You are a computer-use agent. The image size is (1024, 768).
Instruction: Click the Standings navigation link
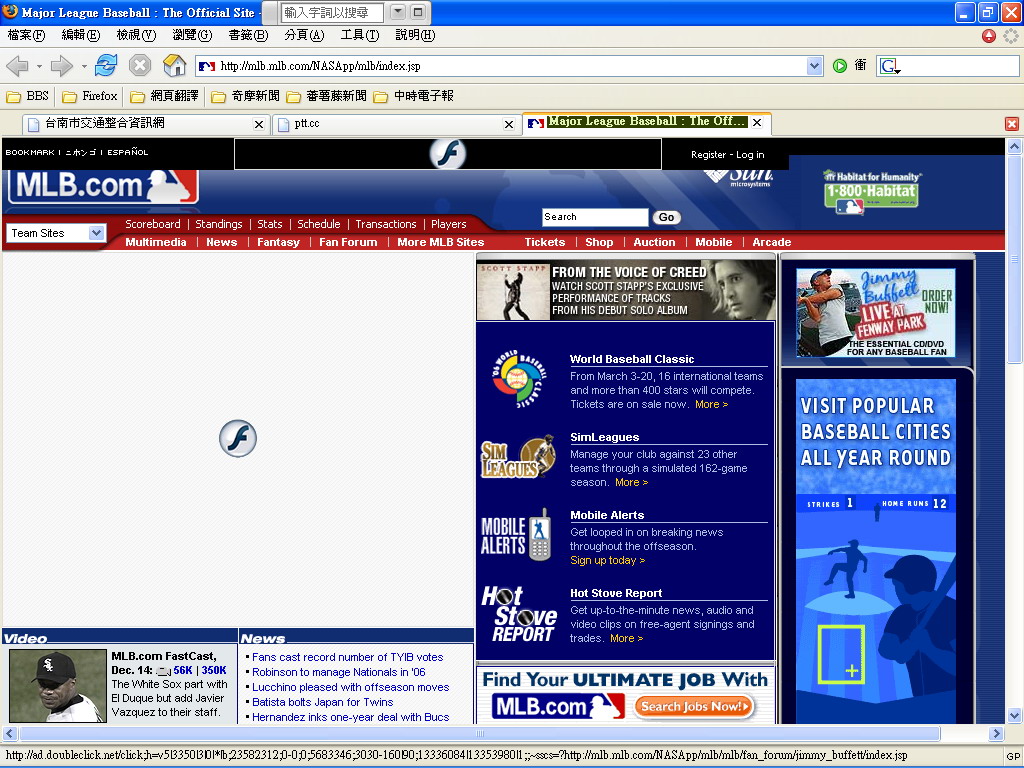coord(218,224)
